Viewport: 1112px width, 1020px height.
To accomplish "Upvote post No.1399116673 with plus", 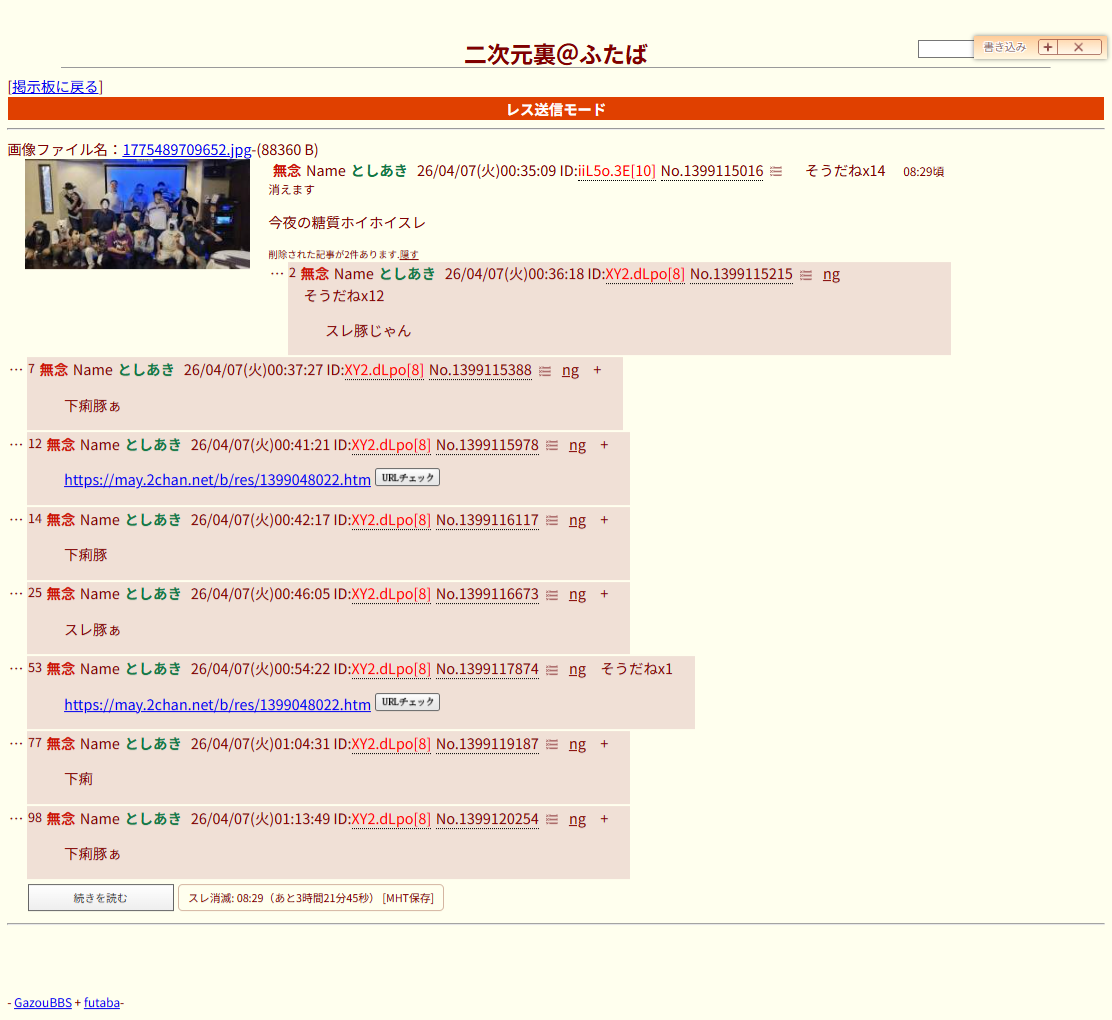I will pyautogui.click(x=604, y=594).
